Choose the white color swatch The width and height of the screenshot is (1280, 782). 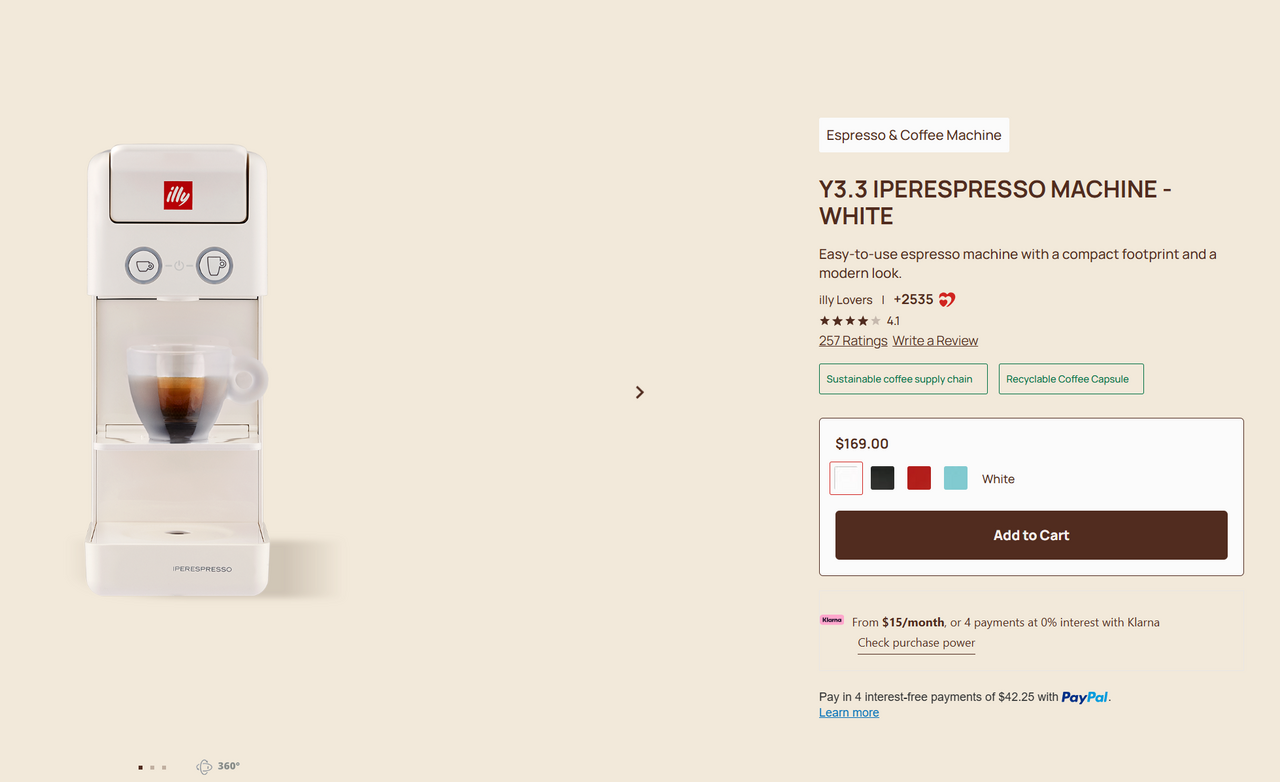pos(846,478)
